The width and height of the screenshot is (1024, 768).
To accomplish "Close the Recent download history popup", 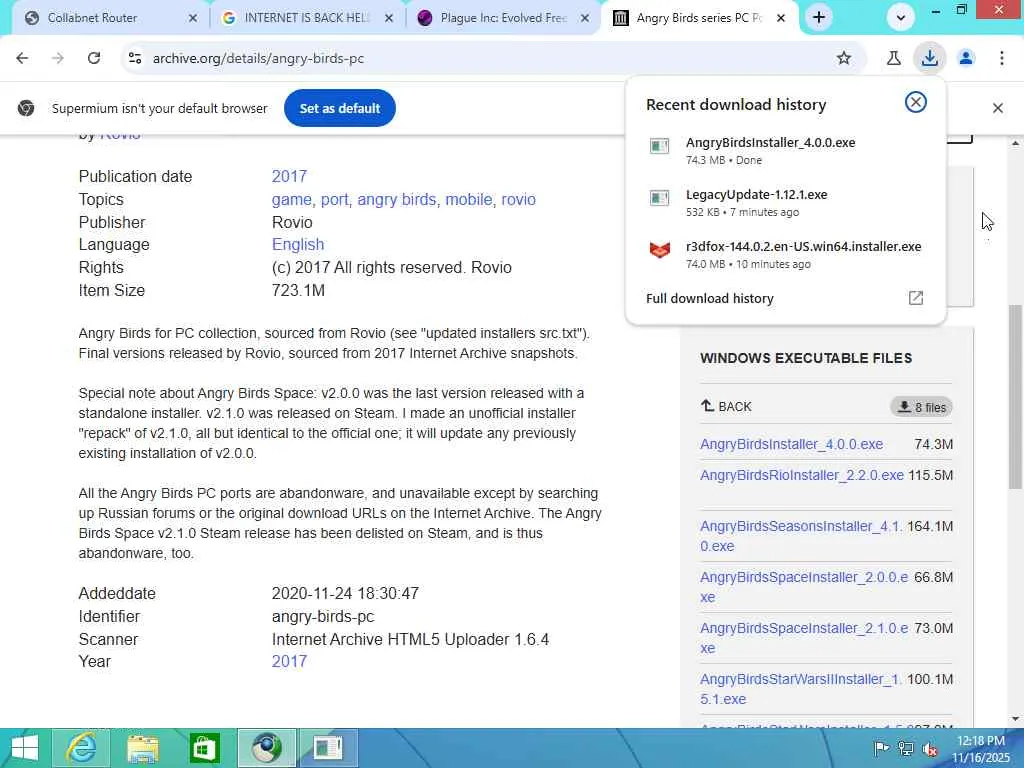I will click(916, 102).
